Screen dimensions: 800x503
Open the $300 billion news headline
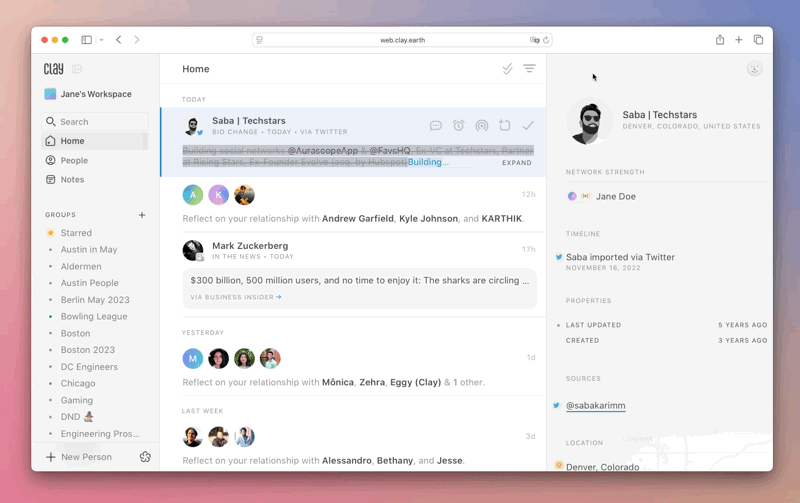click(x=360, y=281)
